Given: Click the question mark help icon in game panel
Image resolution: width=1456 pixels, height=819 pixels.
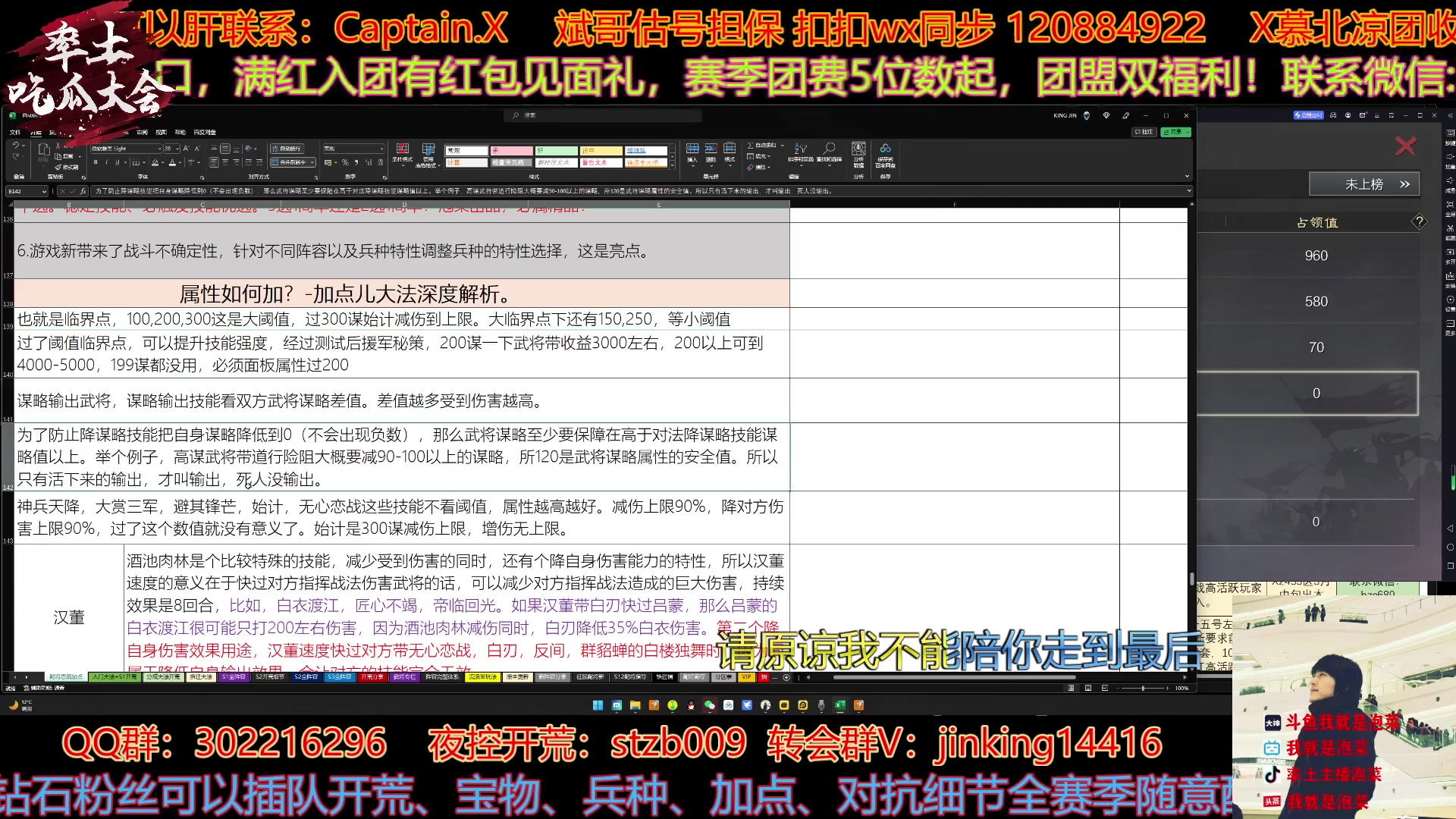Looking at the screenshot, I should coord(1419,222).
